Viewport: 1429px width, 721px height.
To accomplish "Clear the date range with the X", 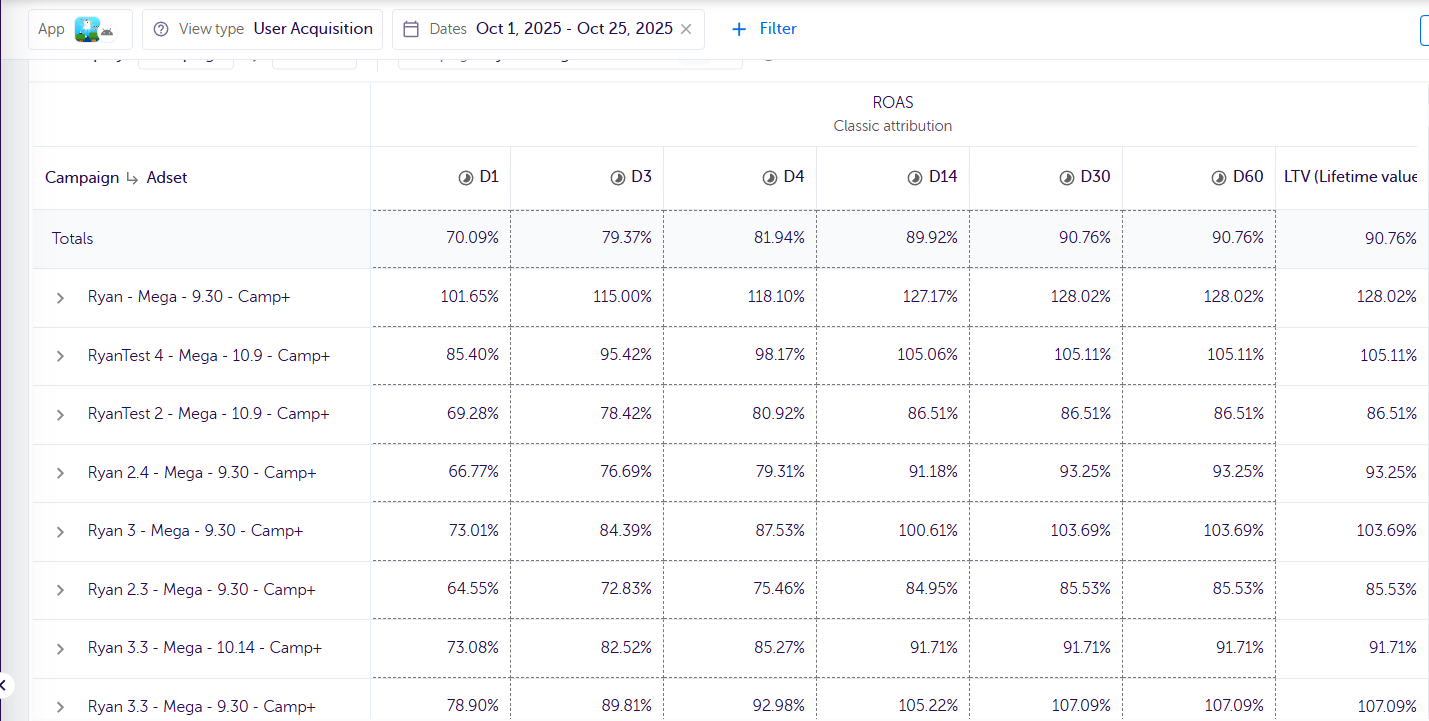I will point(686,29).
